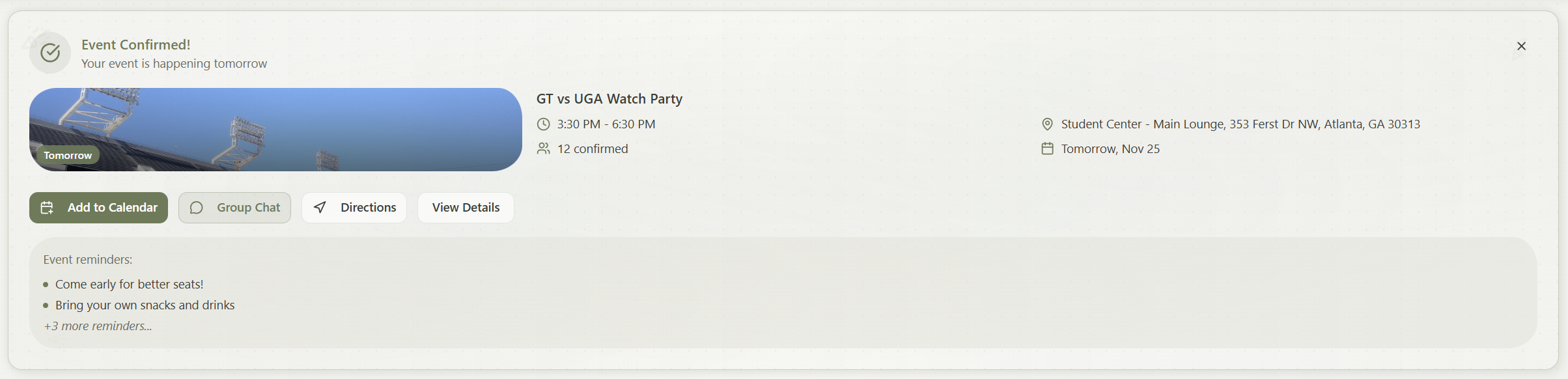Click the calendar icon beside Tomorrow, Nov 25
Viewport: 1568px width, 379px height.
coord(1047,149)
